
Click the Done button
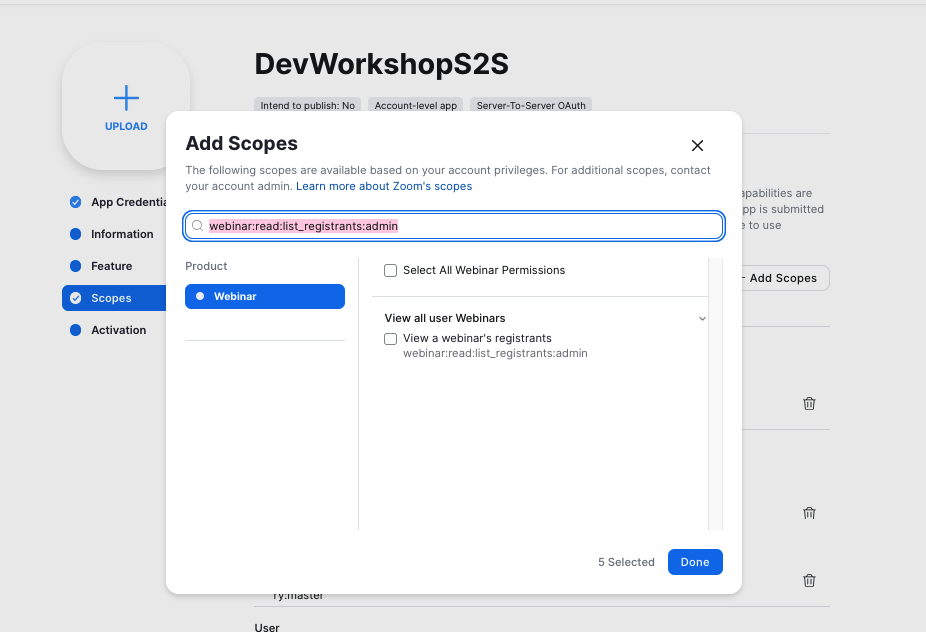[695, 562]
